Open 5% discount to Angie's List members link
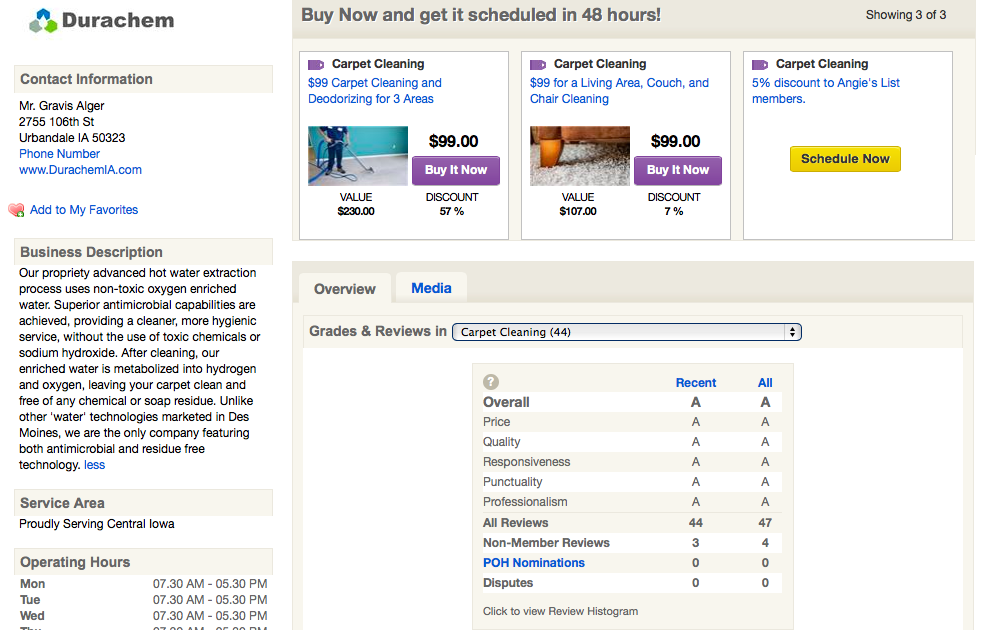The image size is (989, 630). 826,91
